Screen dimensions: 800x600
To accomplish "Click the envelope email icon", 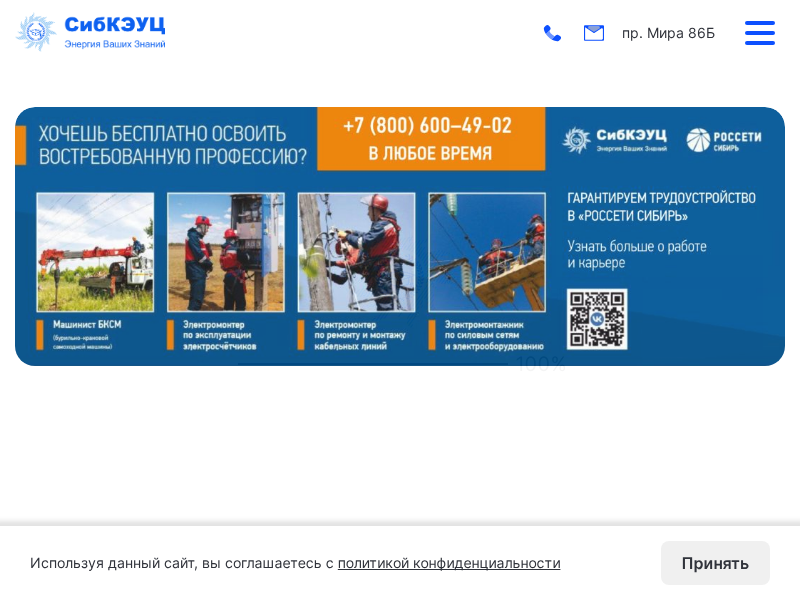I will 594,33.
